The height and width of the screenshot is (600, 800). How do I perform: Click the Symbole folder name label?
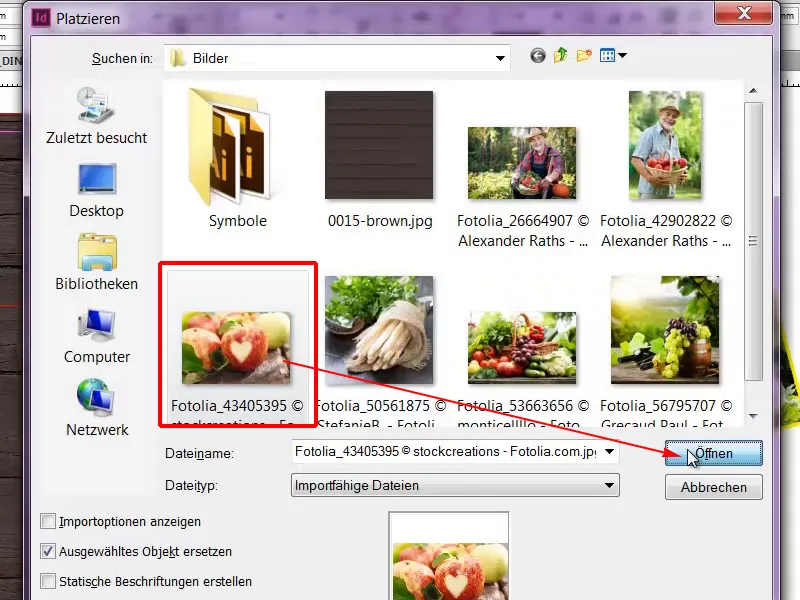click(237, 221)
